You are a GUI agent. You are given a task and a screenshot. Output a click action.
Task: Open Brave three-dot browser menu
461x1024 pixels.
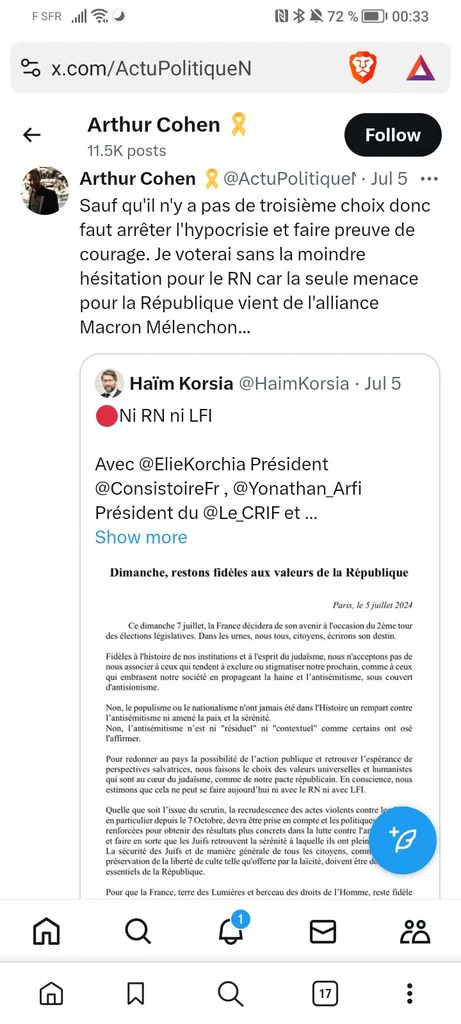(409, 994)
